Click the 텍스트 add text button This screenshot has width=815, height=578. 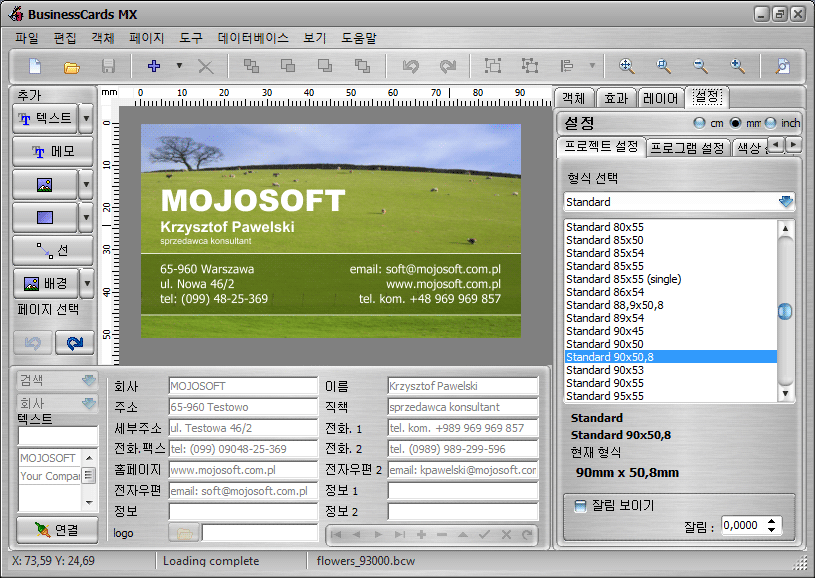pos(45,119)
